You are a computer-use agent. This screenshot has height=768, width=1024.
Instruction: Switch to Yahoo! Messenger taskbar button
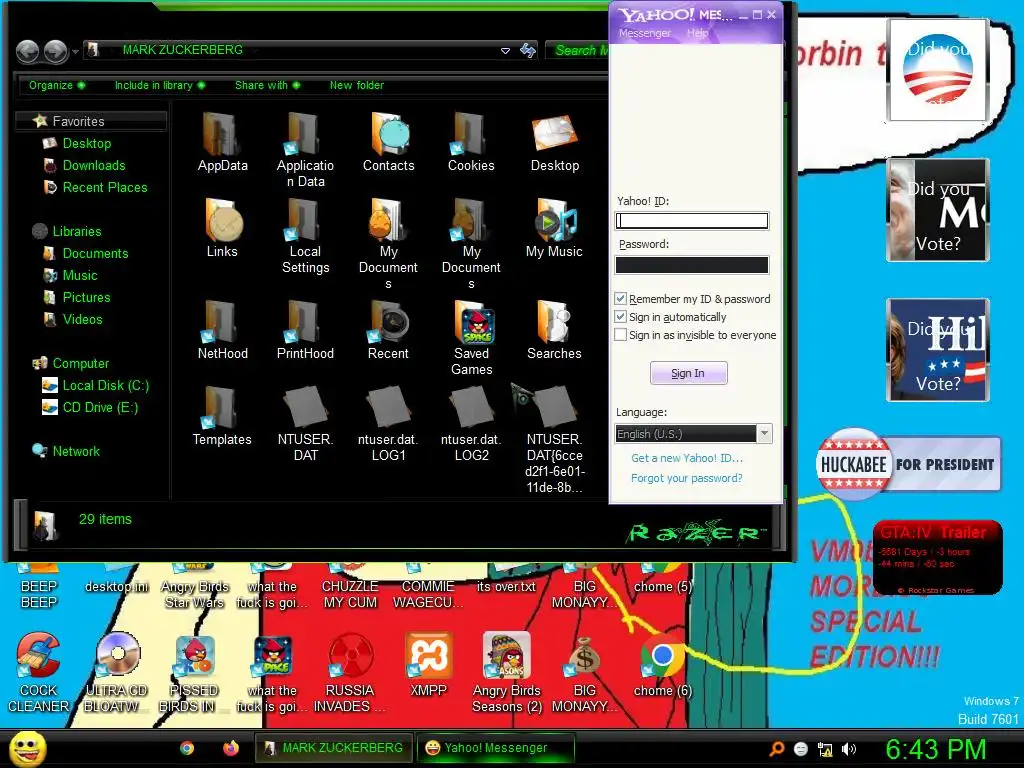pos(496,748)
